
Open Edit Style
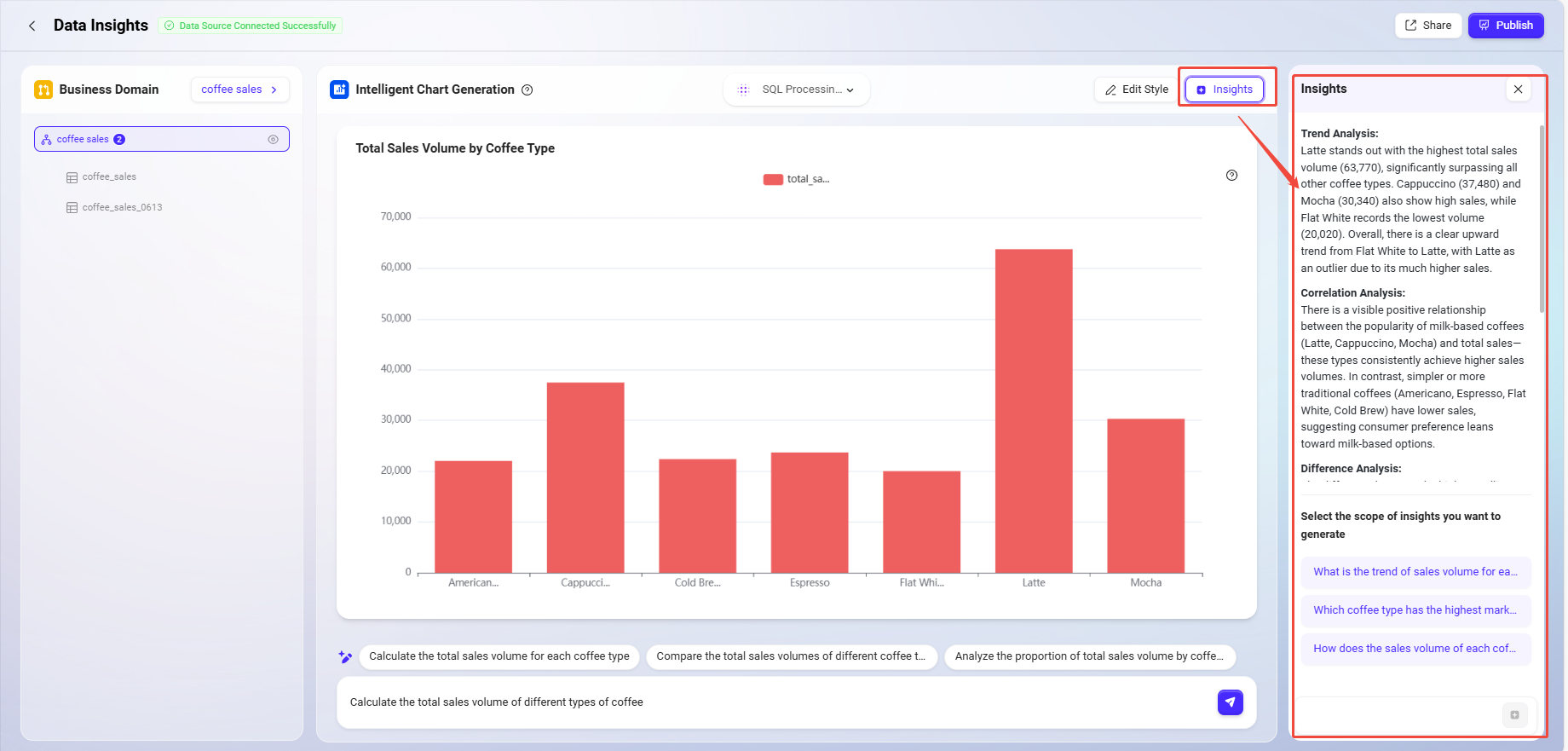1136,90
